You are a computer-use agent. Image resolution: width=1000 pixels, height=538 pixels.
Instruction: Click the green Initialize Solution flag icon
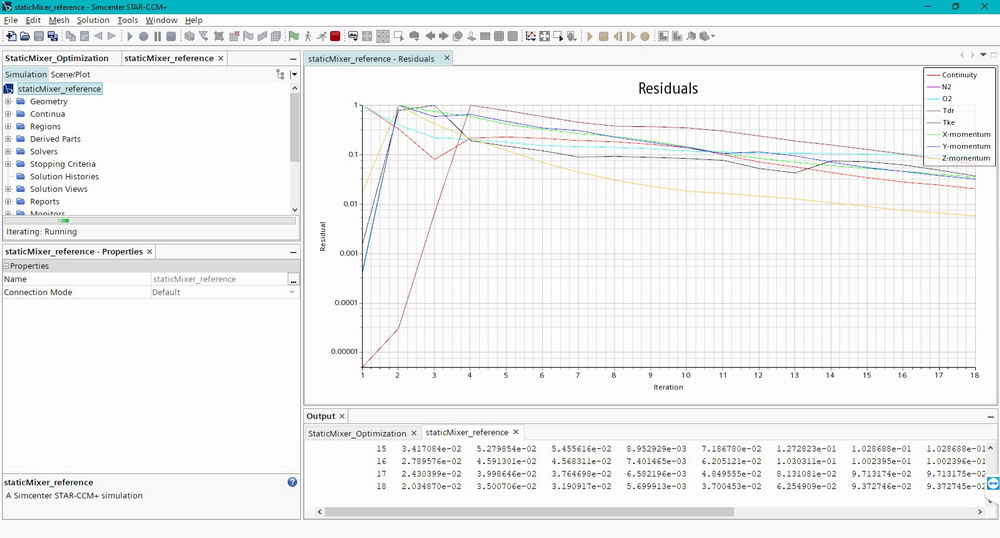pyautogui.click(x=293, y=36)
